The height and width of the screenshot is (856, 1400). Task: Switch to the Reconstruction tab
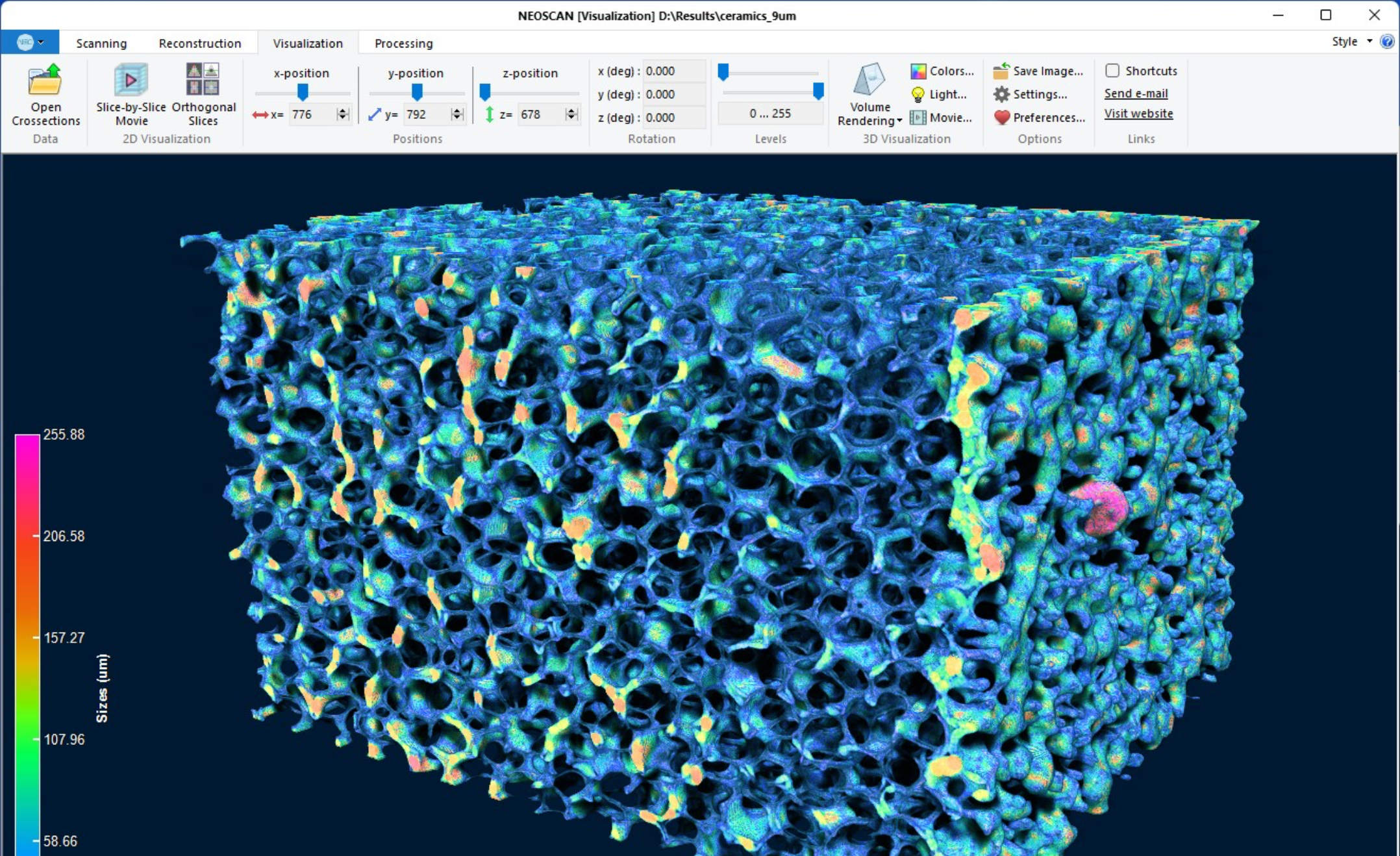199,43
